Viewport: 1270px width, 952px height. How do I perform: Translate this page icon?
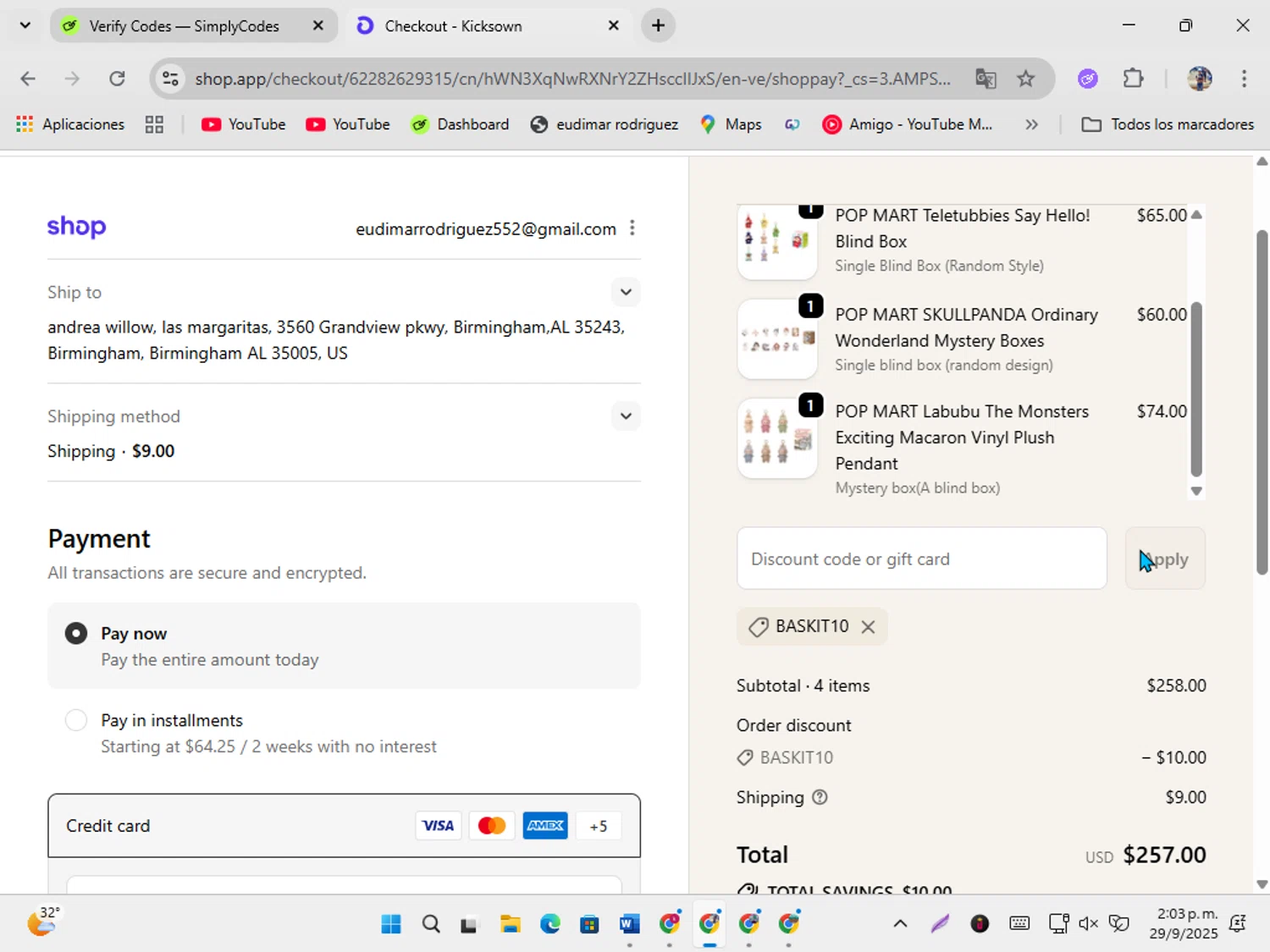click(986, 79)
